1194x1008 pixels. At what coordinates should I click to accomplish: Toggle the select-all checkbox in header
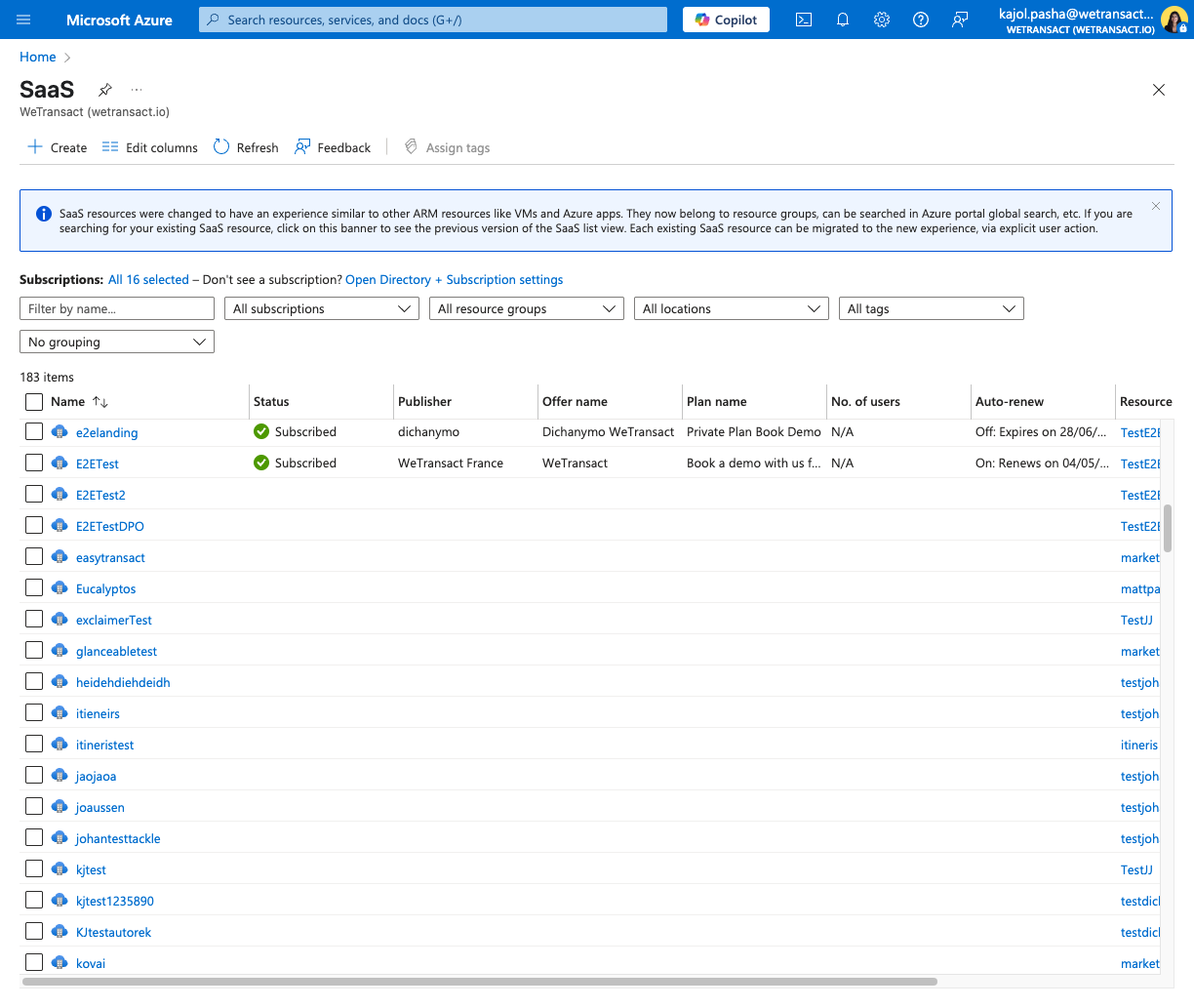point(34,402)
